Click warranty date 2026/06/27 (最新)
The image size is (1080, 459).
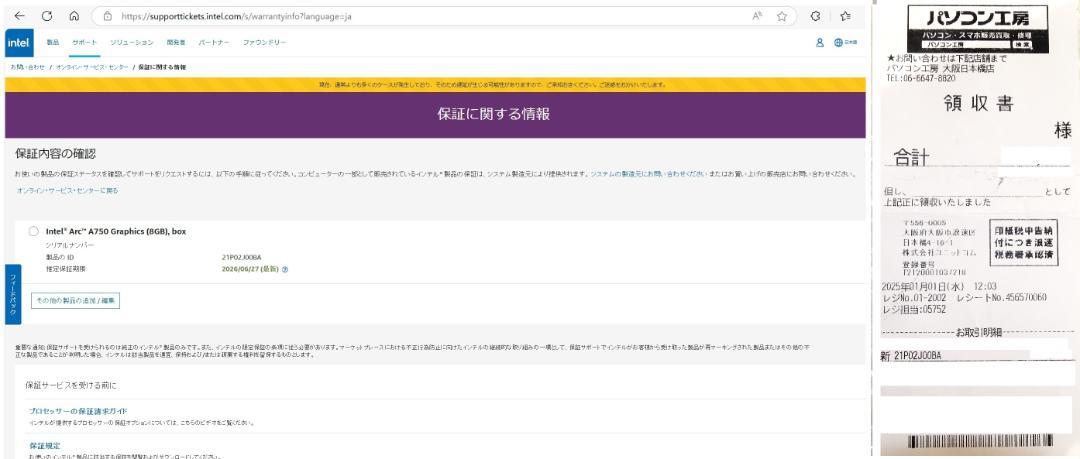click(250, 269)
